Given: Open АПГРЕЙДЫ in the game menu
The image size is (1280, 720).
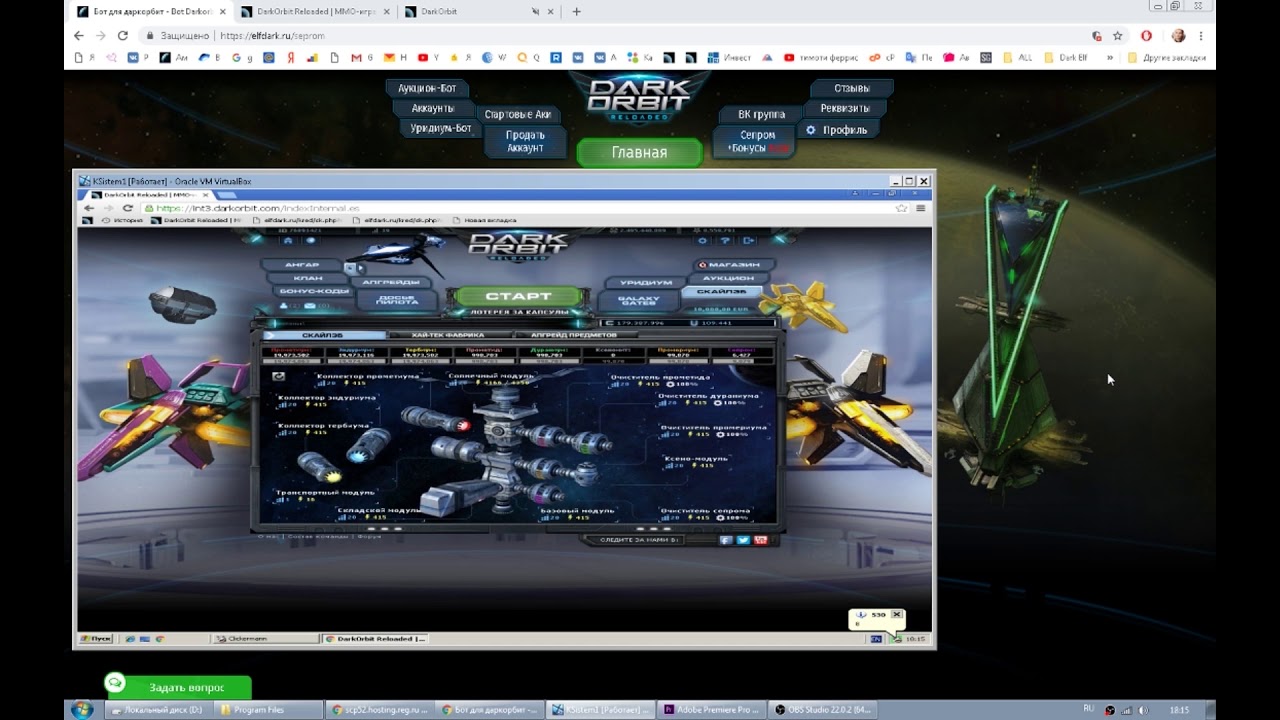Looking at the screenshot, I should point(391,282).
